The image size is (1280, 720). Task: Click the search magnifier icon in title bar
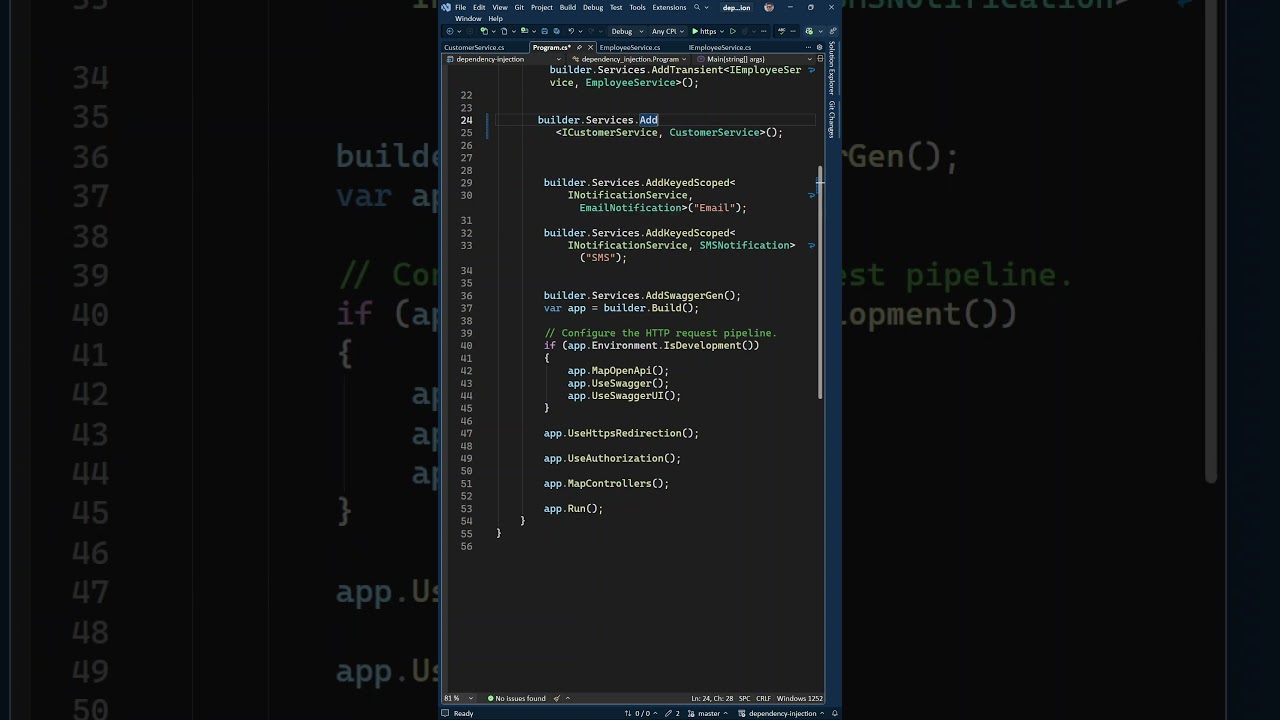click(697, 7)
